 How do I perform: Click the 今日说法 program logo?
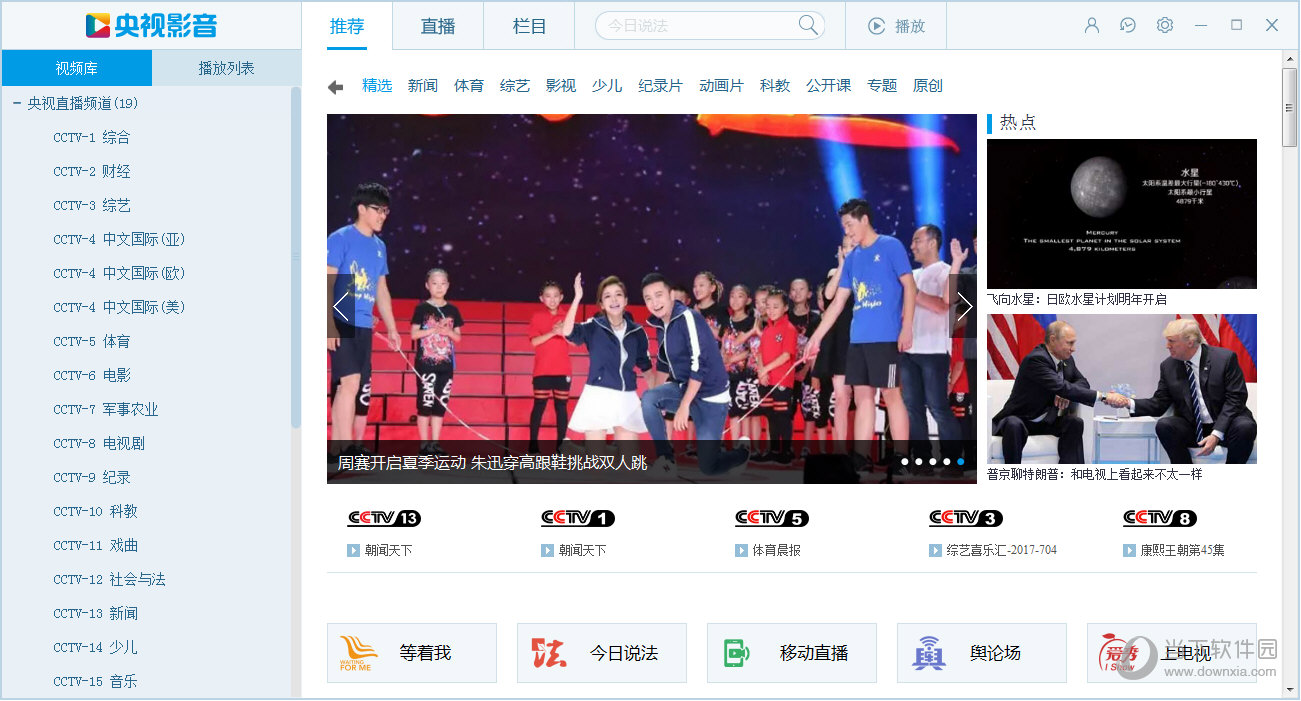click(x=549, y=653)
